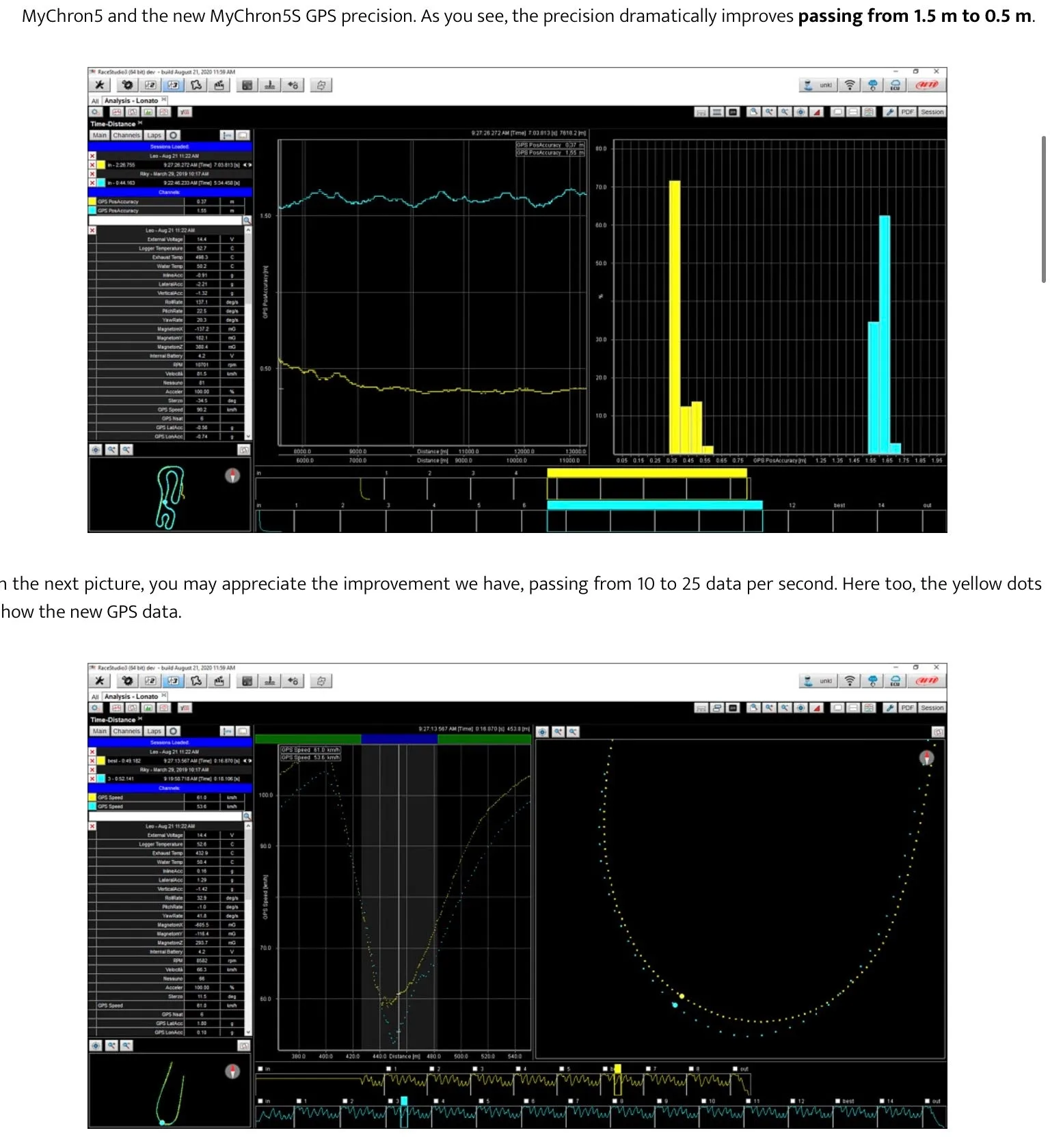Click search magnifier in PosAccuracy screenshot channel list
Screen dimensions: 1050x1148
[247, 220]
